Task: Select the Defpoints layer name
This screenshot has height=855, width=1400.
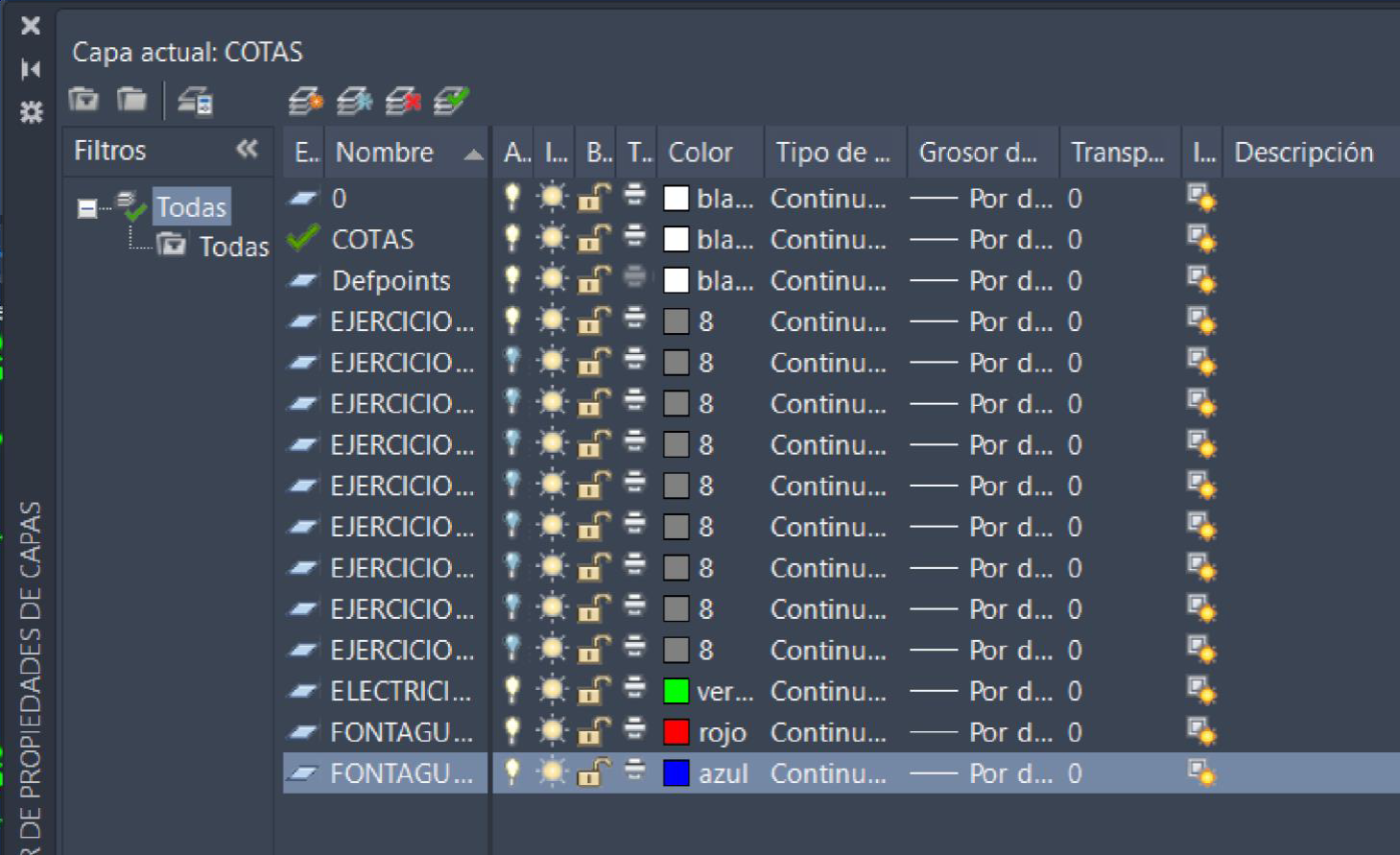Action: (391, 280)
